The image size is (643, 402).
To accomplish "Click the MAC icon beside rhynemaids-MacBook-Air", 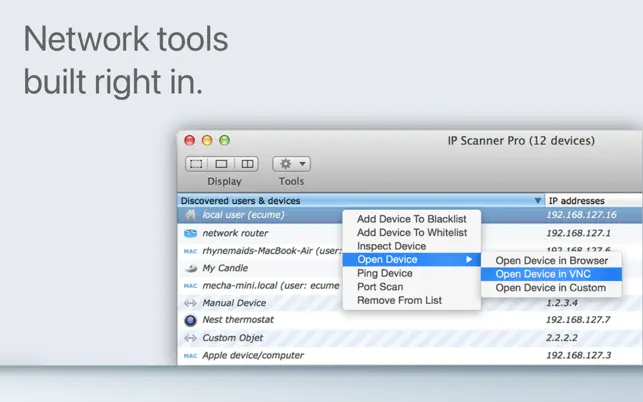I will pos(190,251).
